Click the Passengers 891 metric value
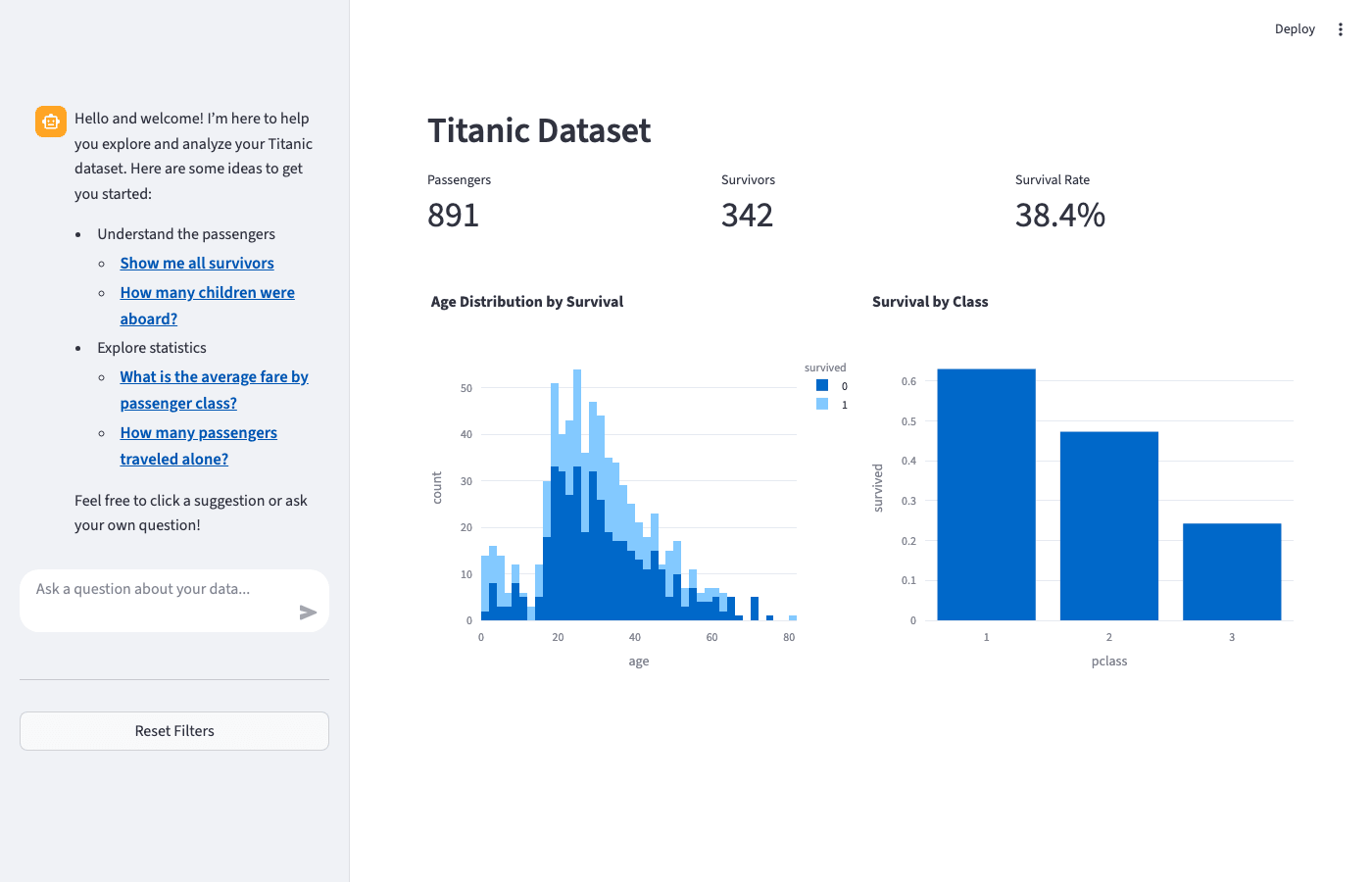The height and width of the screenshot is (882, 1372). coord(453,216)
